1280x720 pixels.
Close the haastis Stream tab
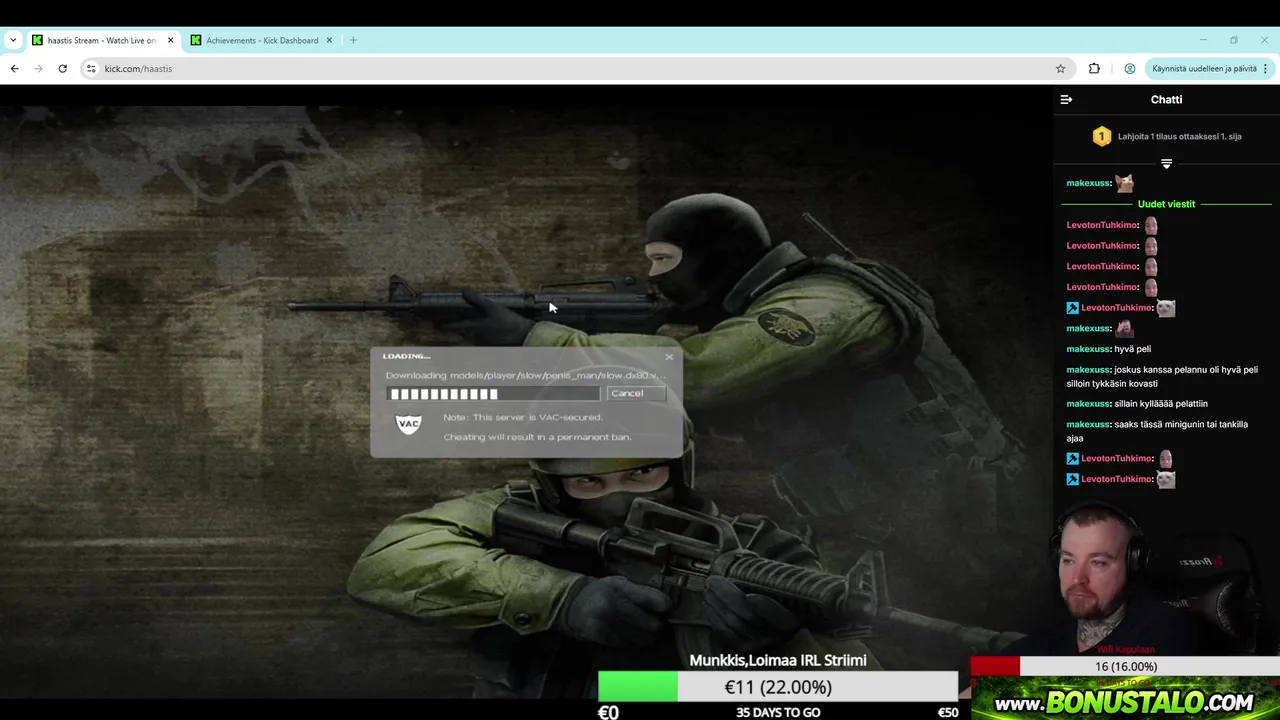click(170, 40)
